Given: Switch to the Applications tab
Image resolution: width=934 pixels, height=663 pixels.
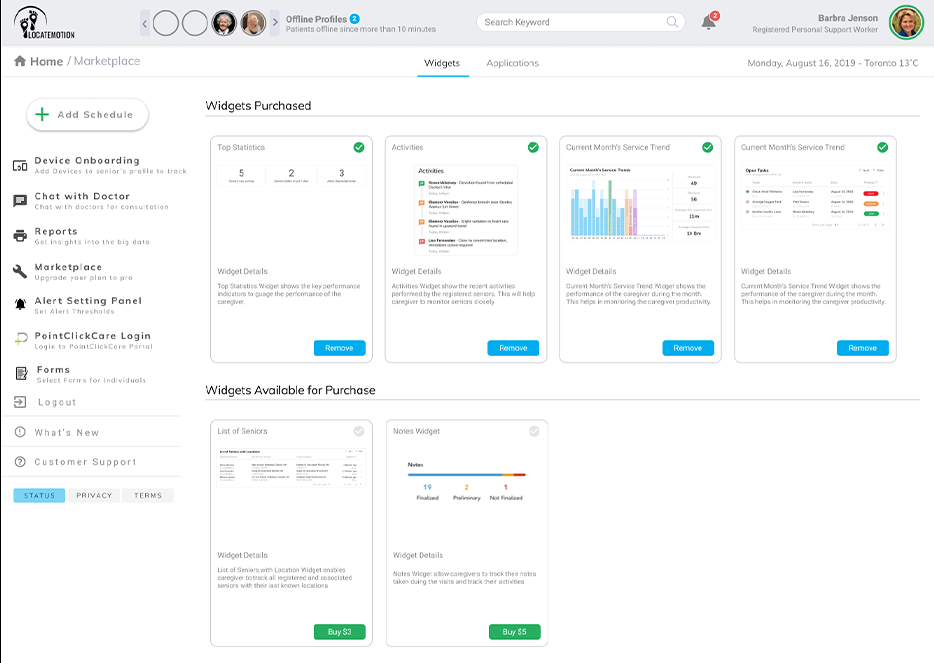Looking at the screenshot, I should (512, 63).
